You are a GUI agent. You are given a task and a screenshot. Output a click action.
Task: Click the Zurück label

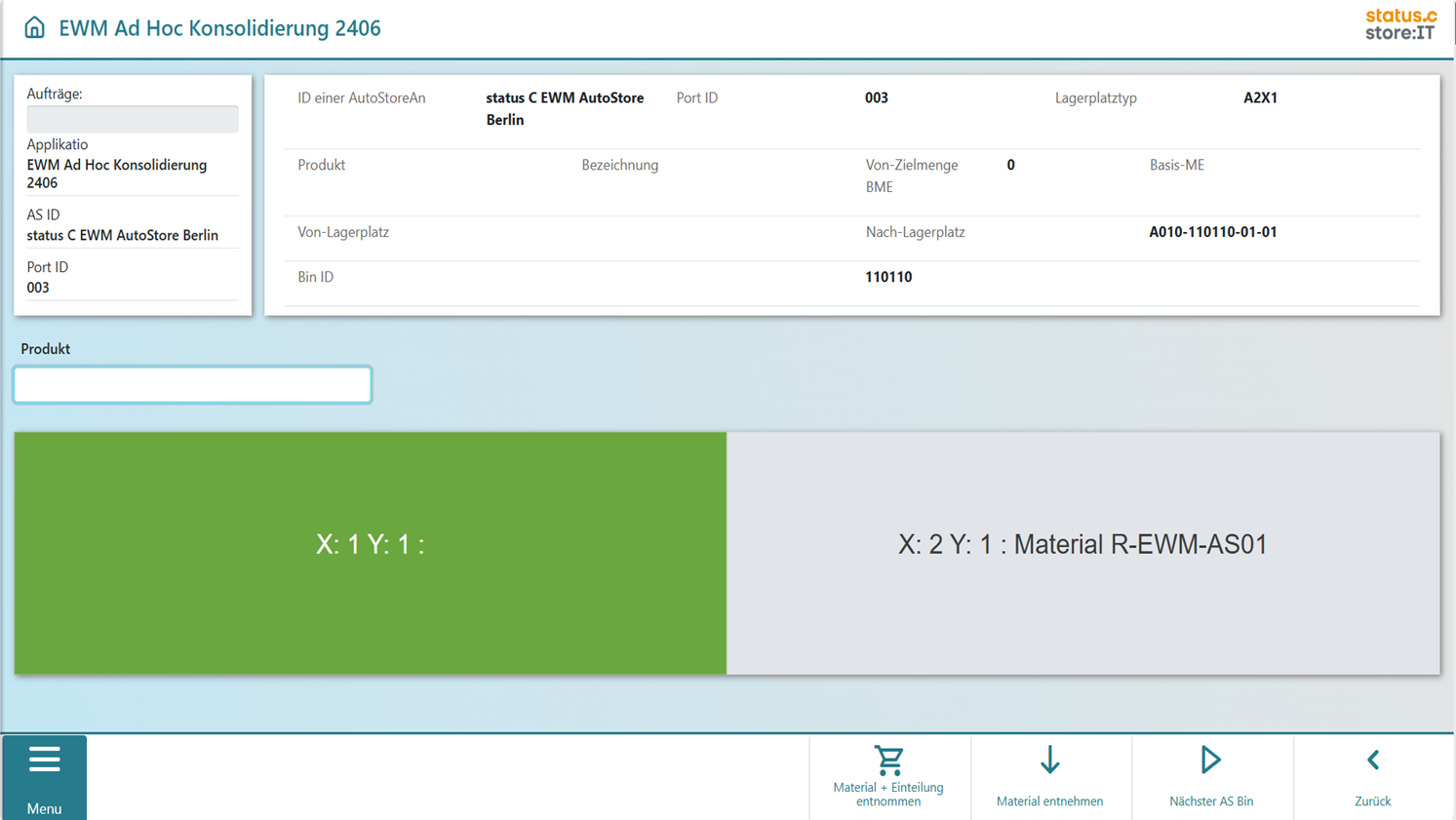(1372, 801)
